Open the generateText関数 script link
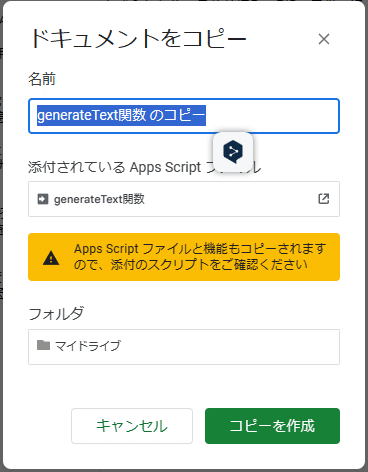The width and height of the screenshot is (368, 472). (x=99, y=199)
